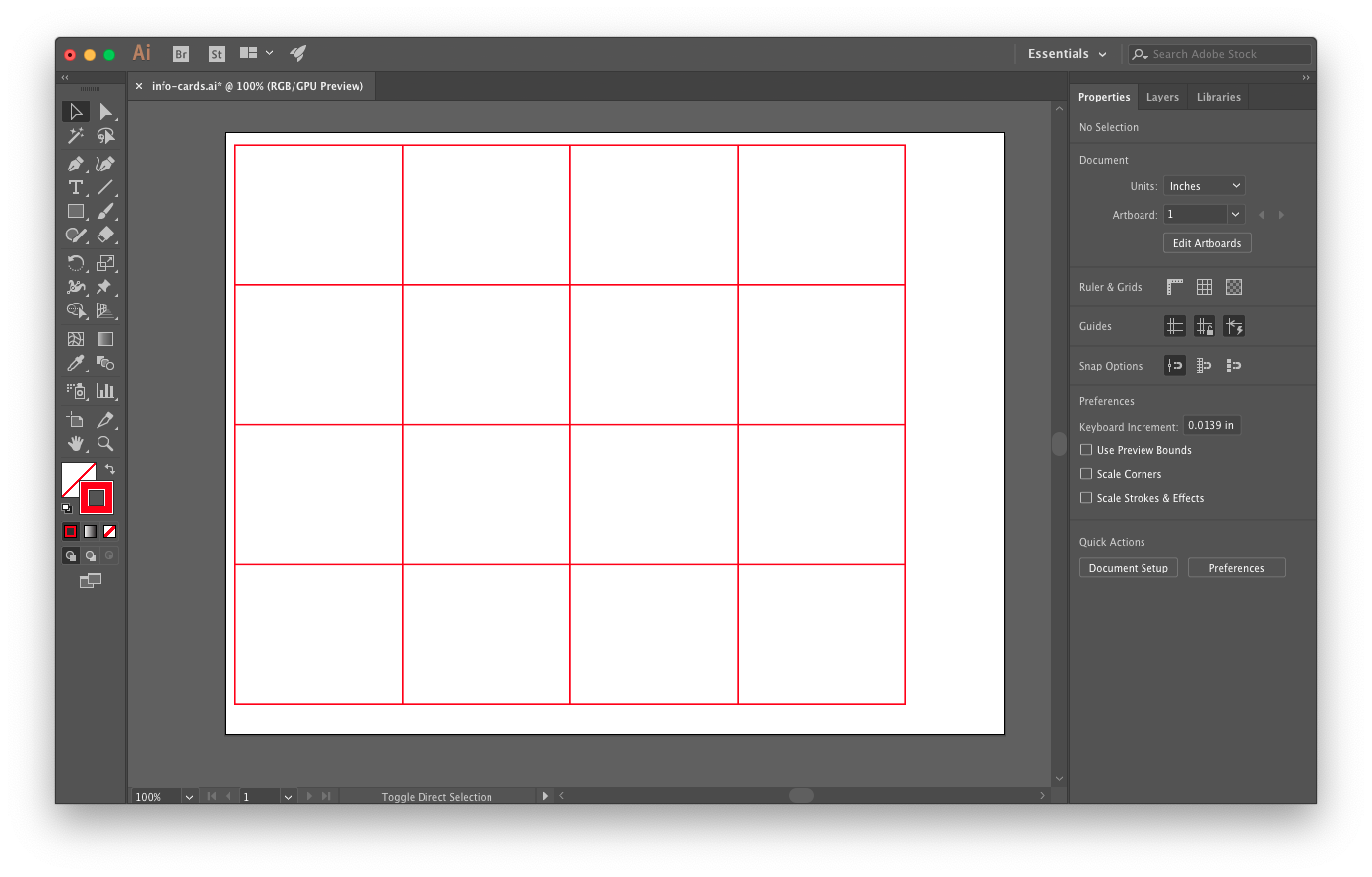Viewport: 1372px width, 877px height.
Task: Toggle Smart Guides icon
Action: (x=1234, y=326)
